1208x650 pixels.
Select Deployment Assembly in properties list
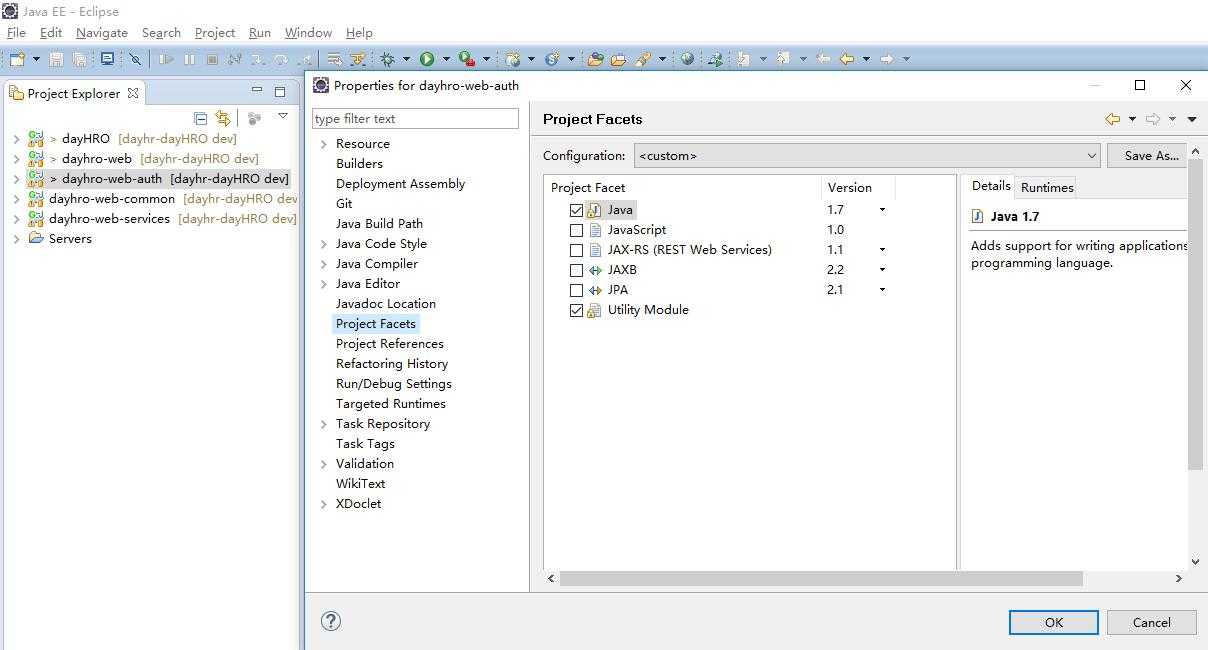point(400,184)
